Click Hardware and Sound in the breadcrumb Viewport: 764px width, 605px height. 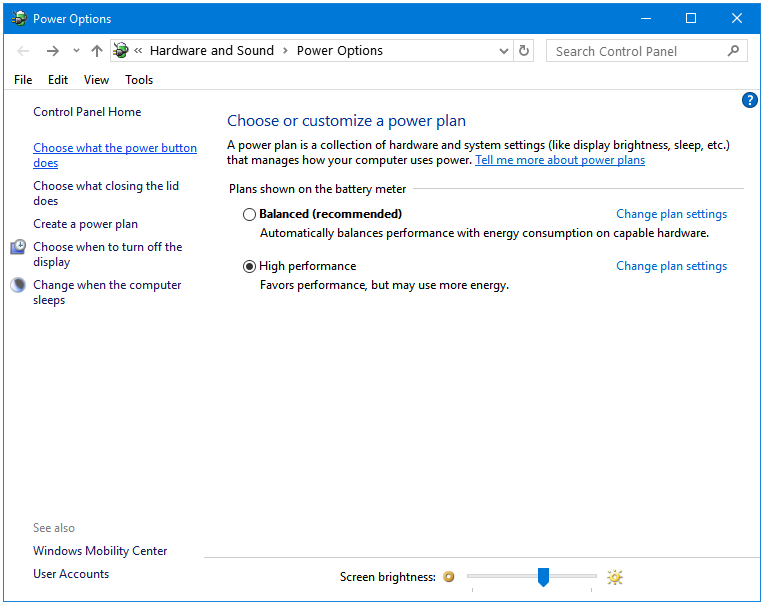click(212, 51)
